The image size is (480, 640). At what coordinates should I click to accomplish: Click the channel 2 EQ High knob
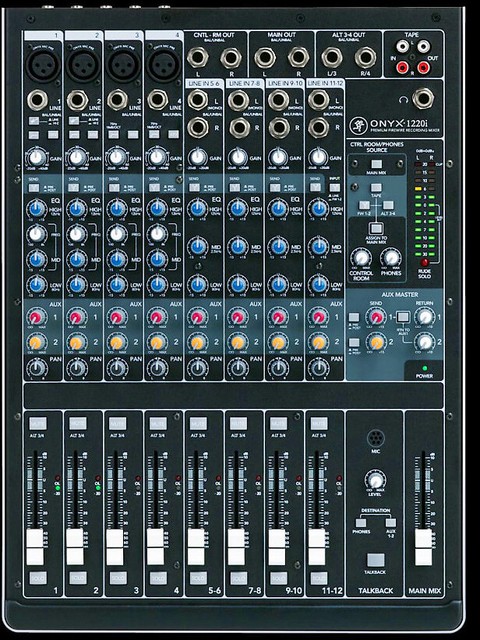76,209
